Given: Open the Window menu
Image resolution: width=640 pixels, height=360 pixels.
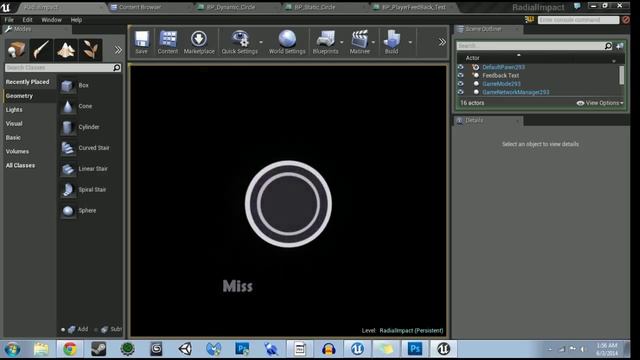Looking at the screenshot, I should coord(51,20).
